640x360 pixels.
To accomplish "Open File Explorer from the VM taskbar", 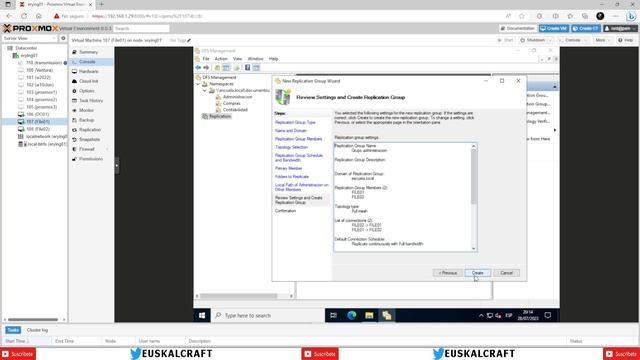I will pos(369,316).
